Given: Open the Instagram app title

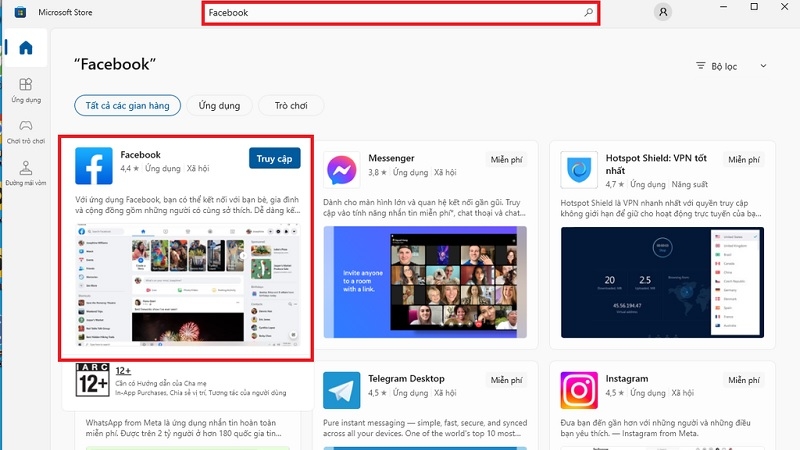Looking at the screenshot, I should 627,379.
